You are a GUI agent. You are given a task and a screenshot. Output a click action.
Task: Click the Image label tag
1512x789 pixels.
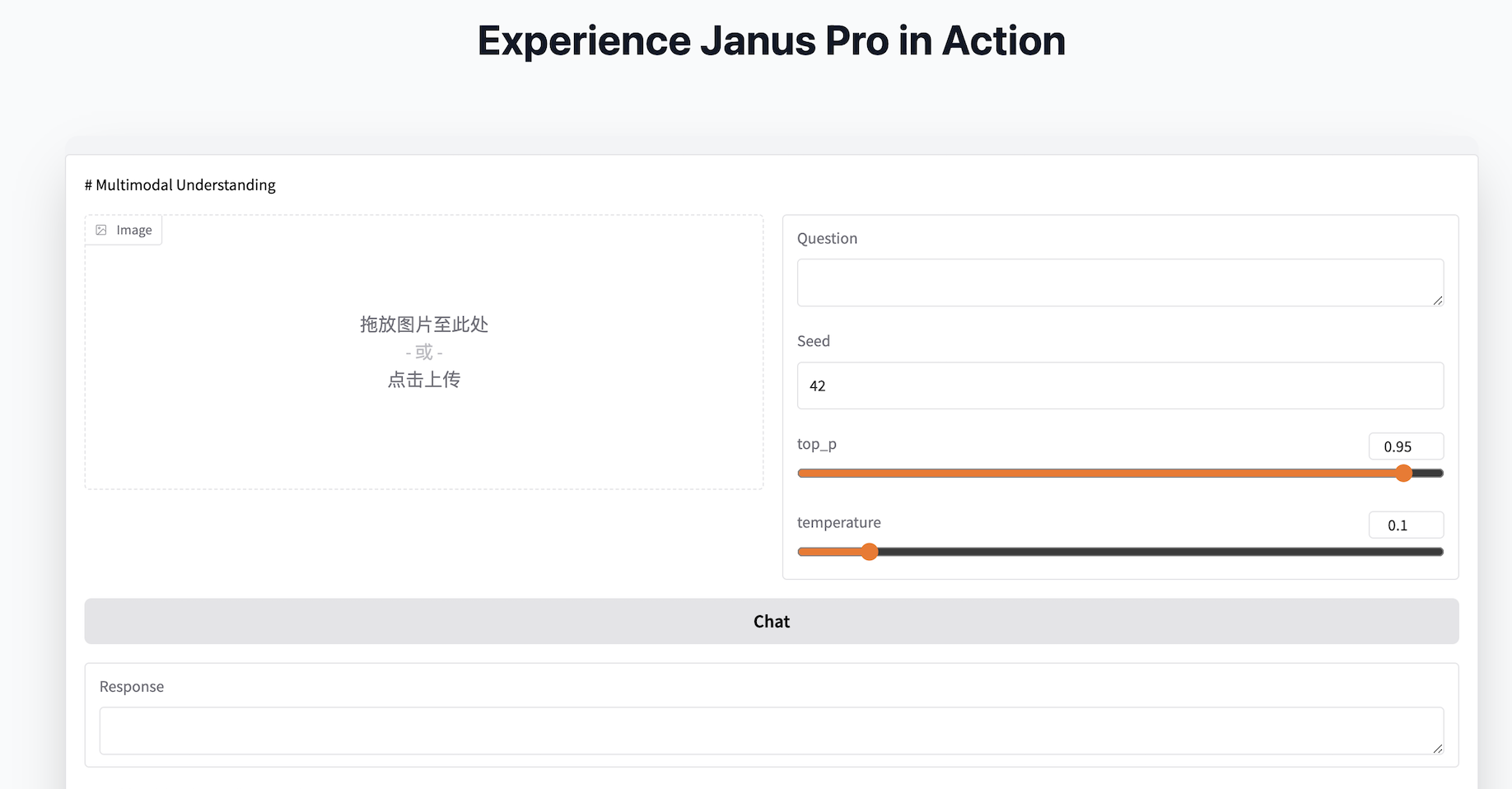(x=124, y=231)
